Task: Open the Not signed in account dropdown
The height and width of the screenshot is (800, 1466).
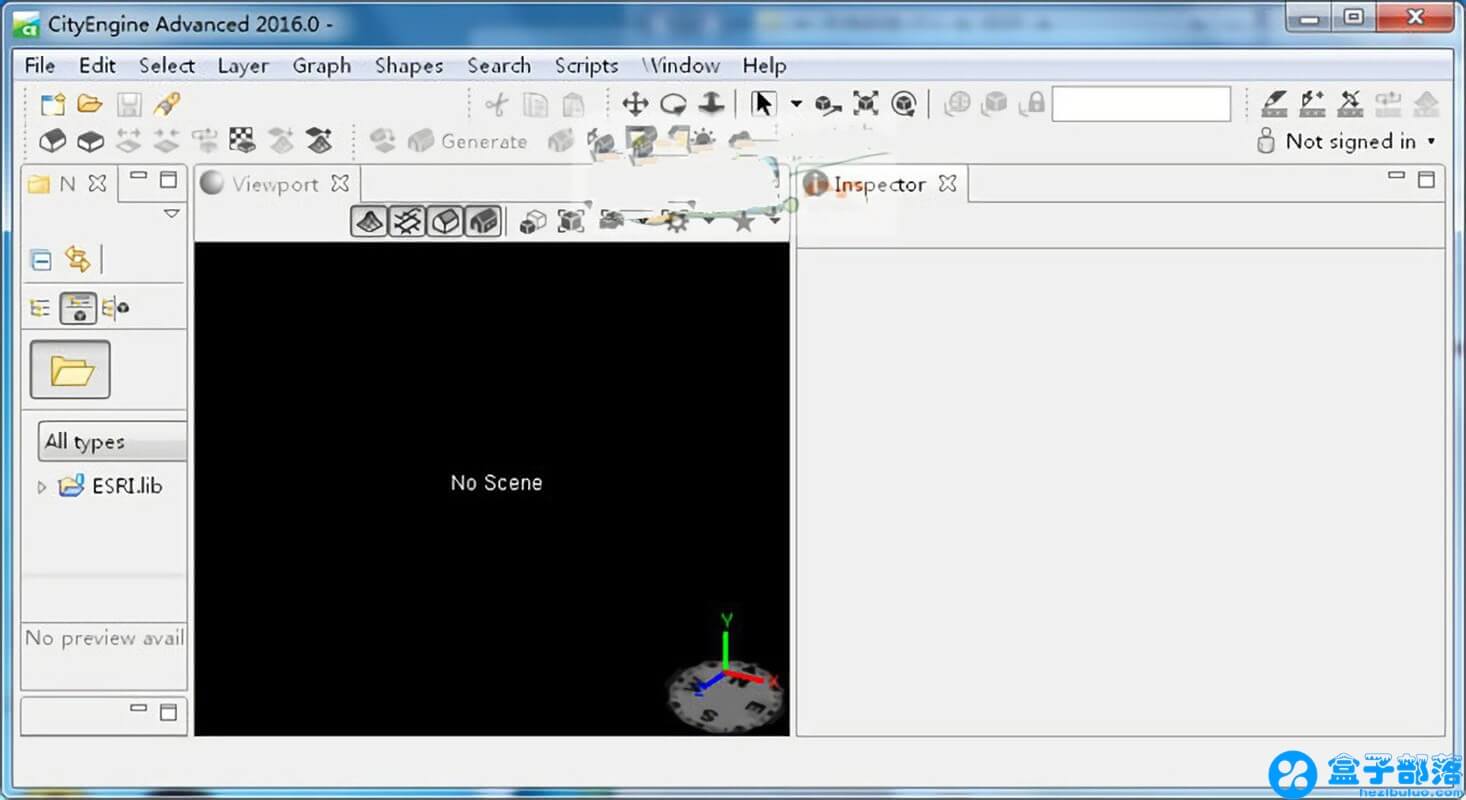Action: [1346, 142]
